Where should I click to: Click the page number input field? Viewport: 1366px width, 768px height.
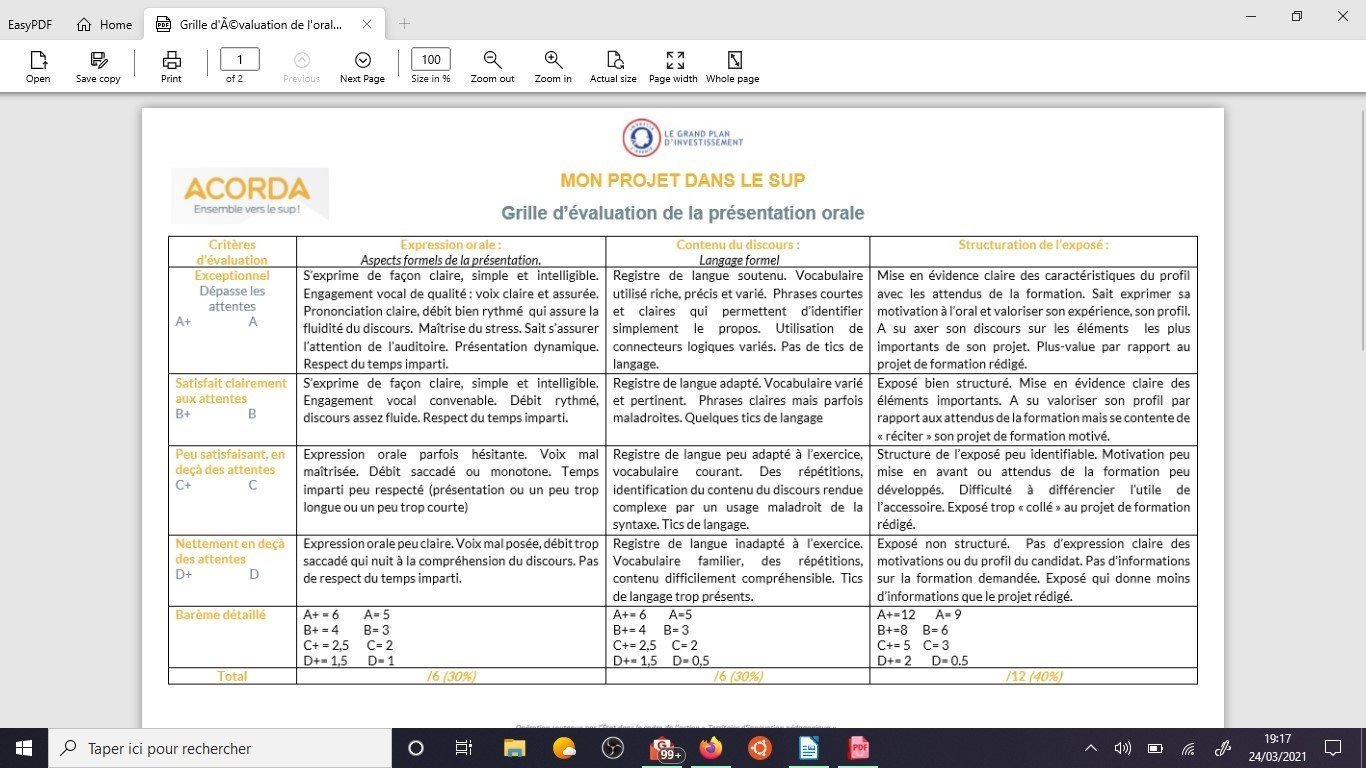(239, 60)
